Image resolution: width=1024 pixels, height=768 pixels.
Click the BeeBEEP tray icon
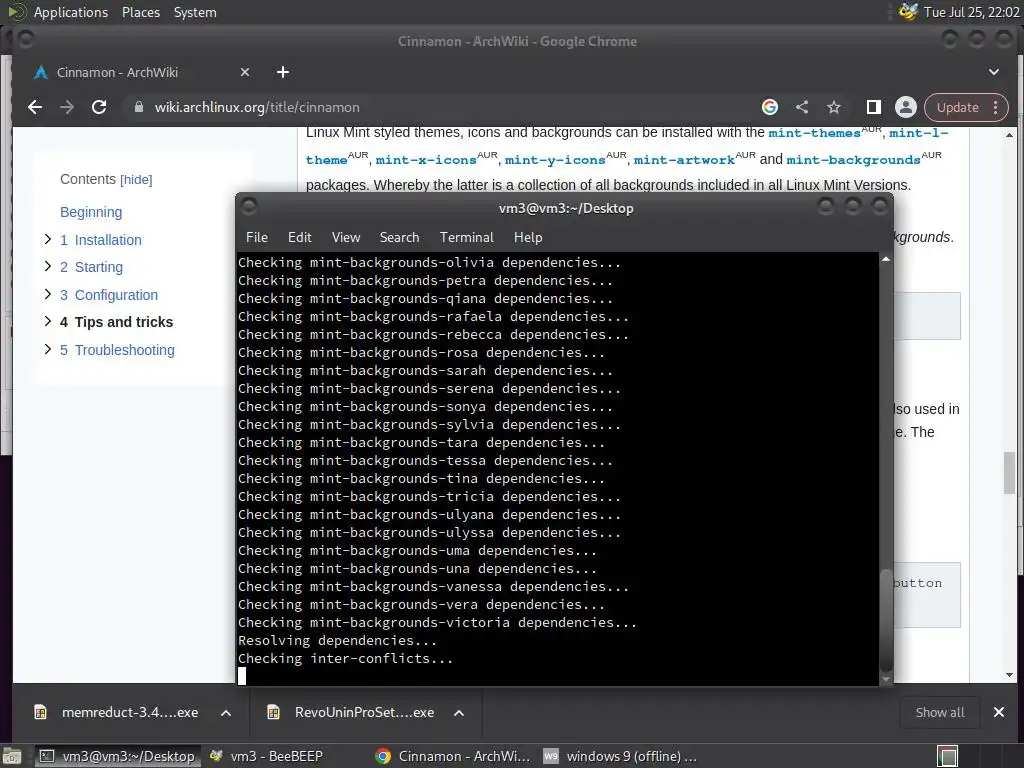point(908,12)
